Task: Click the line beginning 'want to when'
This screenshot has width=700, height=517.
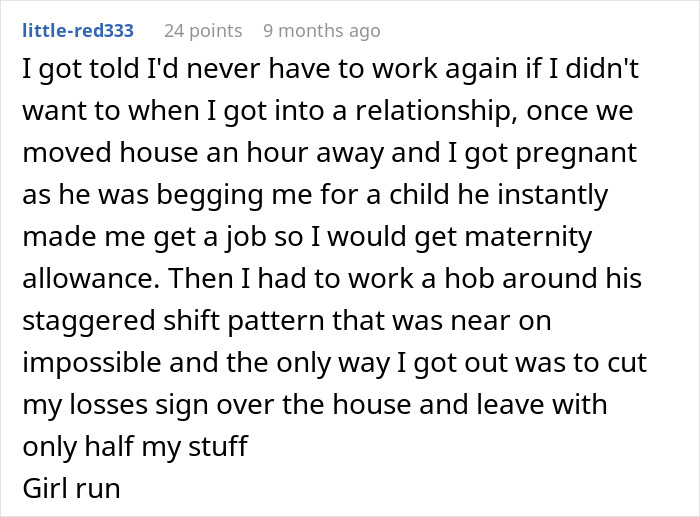Action: [327, 111]
